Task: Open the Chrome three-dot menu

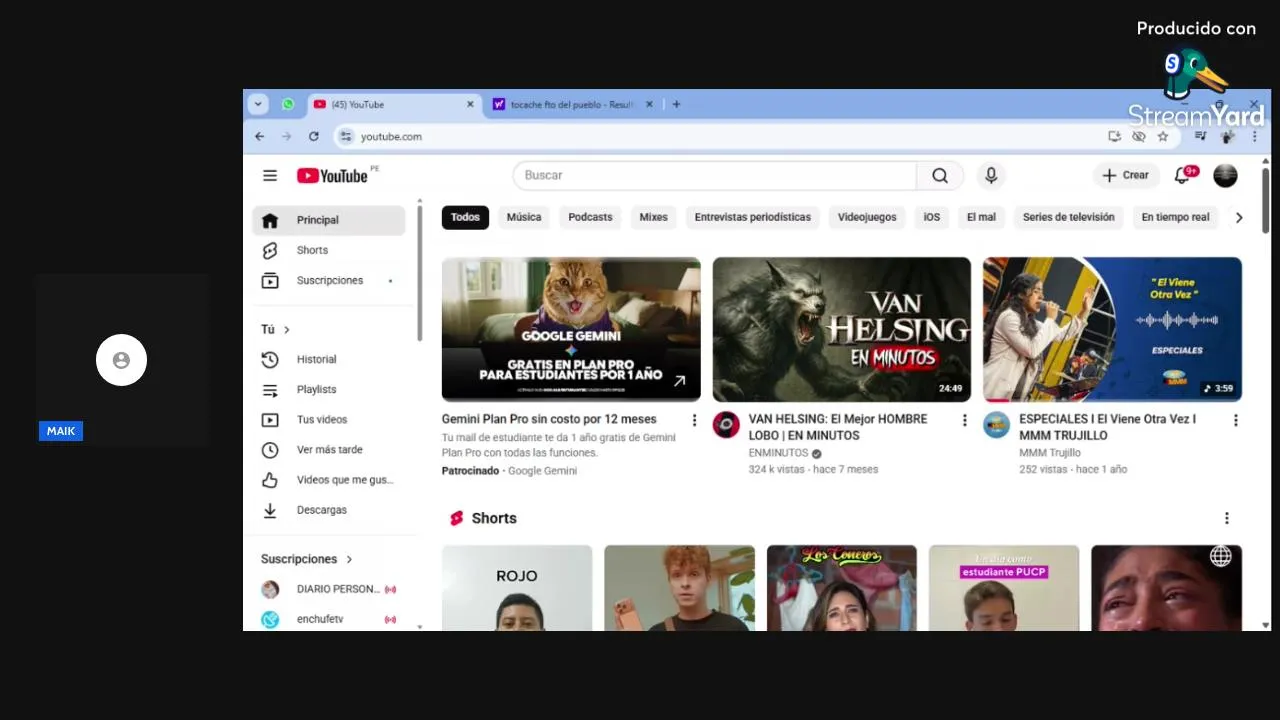Action: coord(1254,136)
